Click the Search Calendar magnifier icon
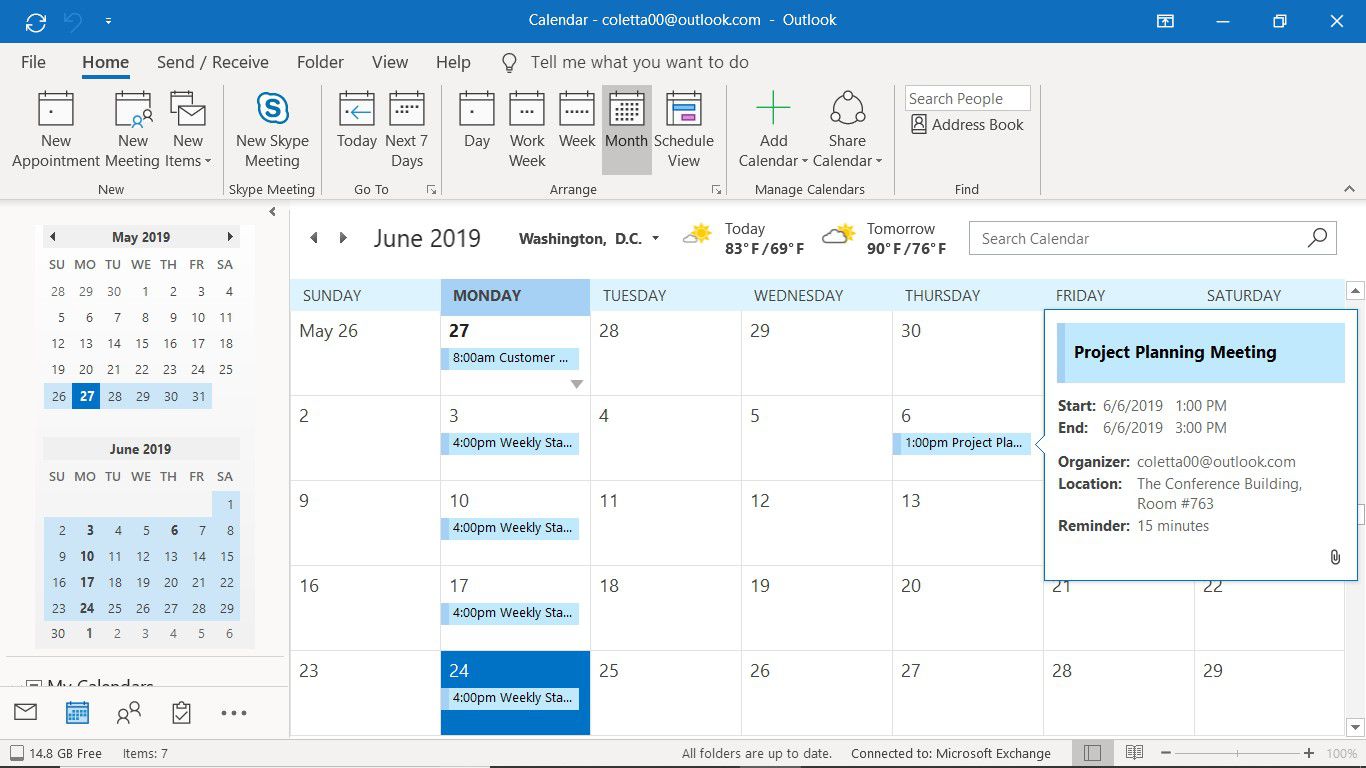Viewport: 1366px width, 768px height. coord(1318,238)
